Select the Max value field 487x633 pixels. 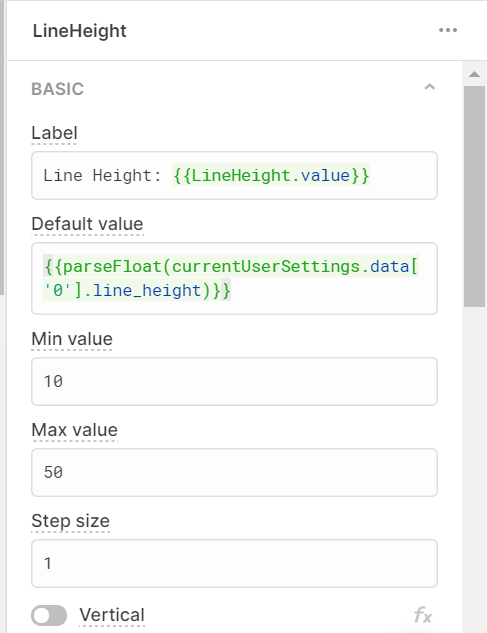[234, 472]
